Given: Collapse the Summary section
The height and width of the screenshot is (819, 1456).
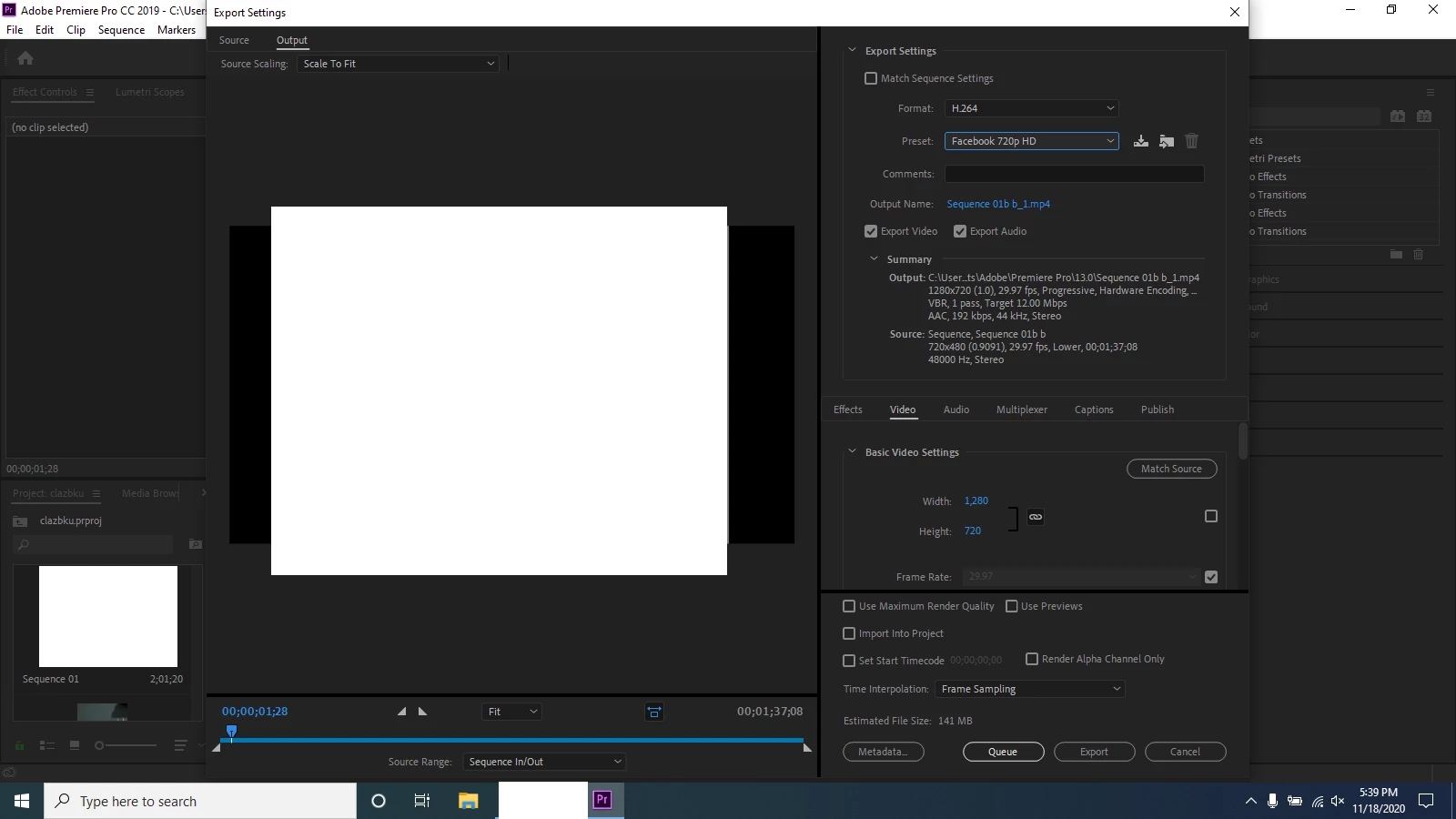Looking at the screenshot, I should pyautogui.click(x=874, y=258).
